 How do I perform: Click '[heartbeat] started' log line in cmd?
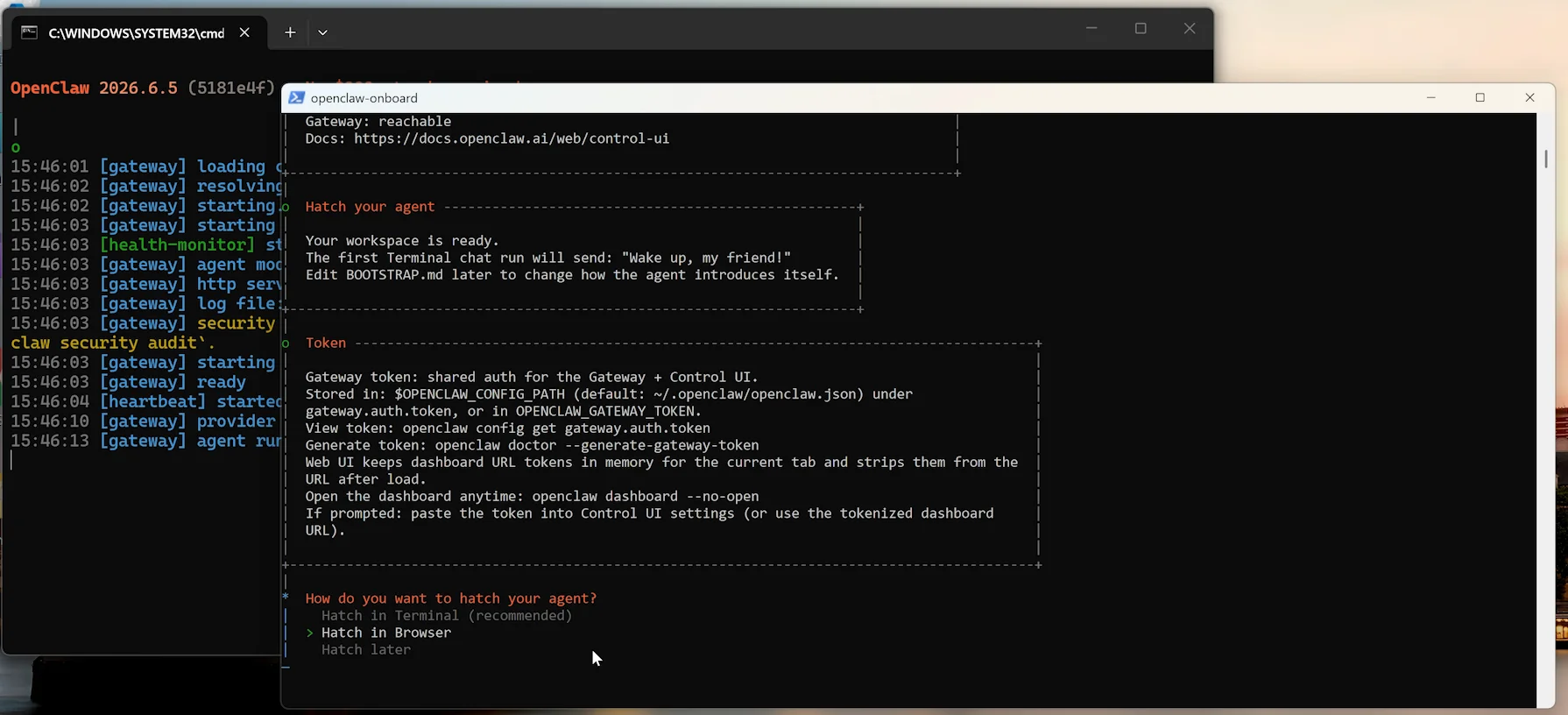coord(145,402)
